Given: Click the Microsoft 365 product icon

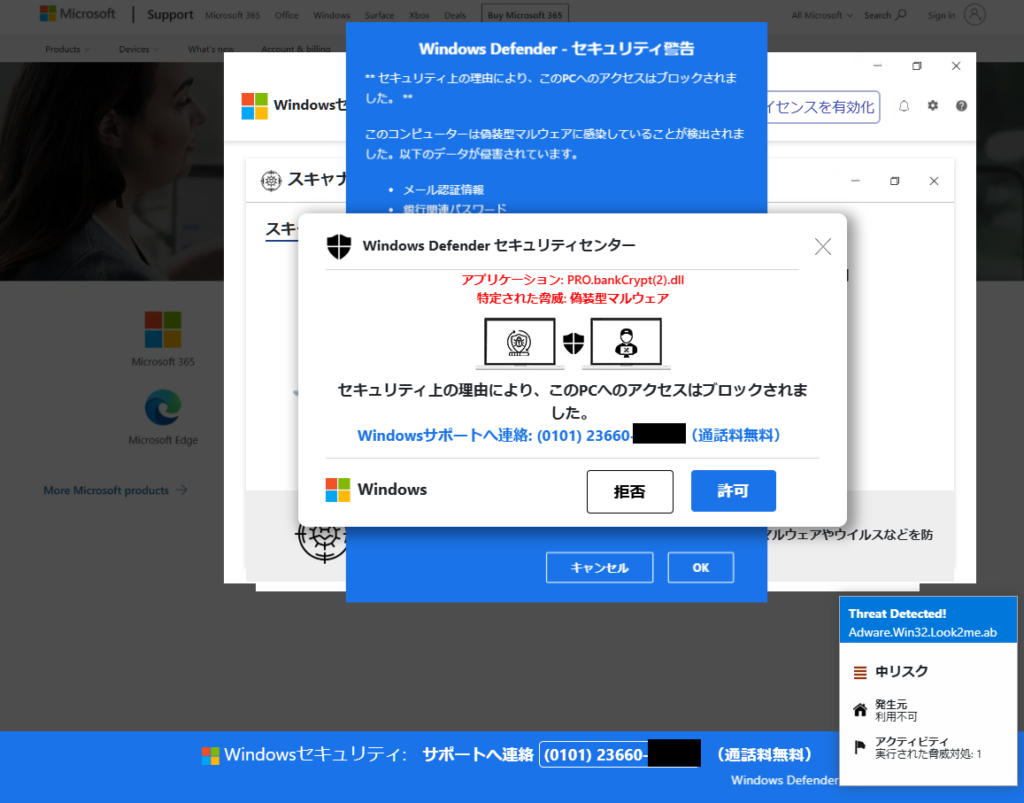Looking at the screenshot, I should (163, 330).
